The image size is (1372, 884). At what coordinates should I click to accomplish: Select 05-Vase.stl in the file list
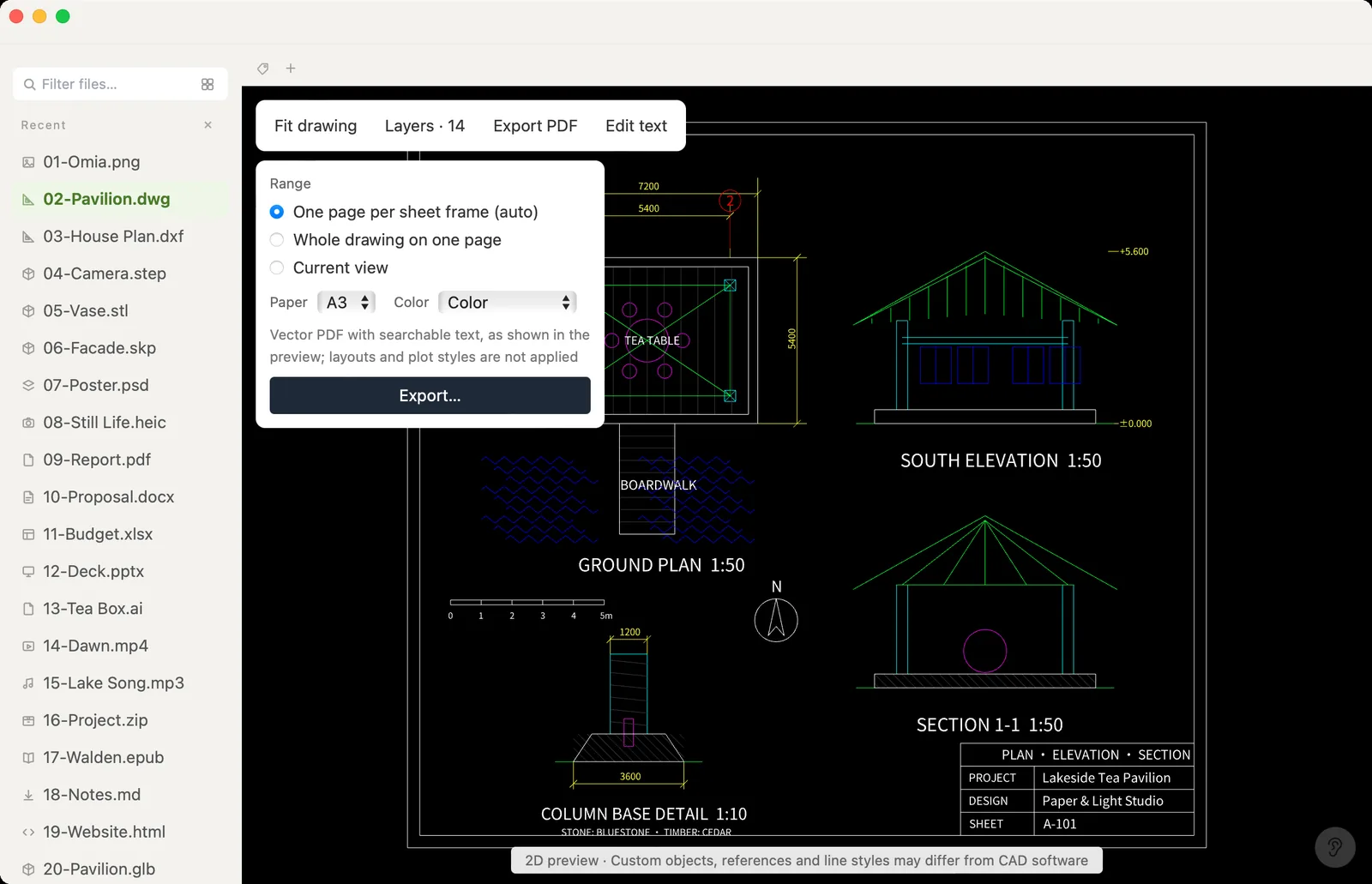click(x=121, y=311)
